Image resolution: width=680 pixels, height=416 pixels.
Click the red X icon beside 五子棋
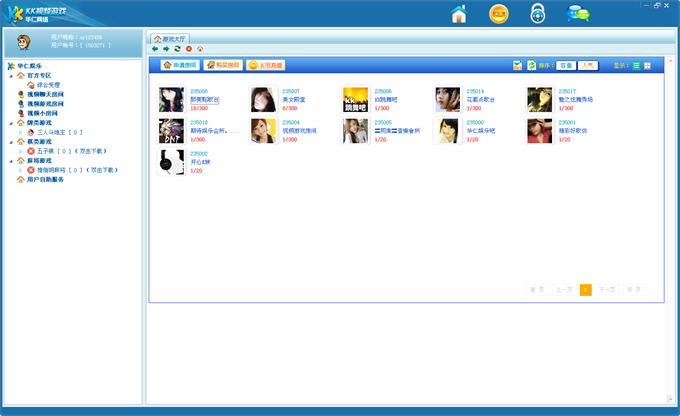[x=30, y=151]
